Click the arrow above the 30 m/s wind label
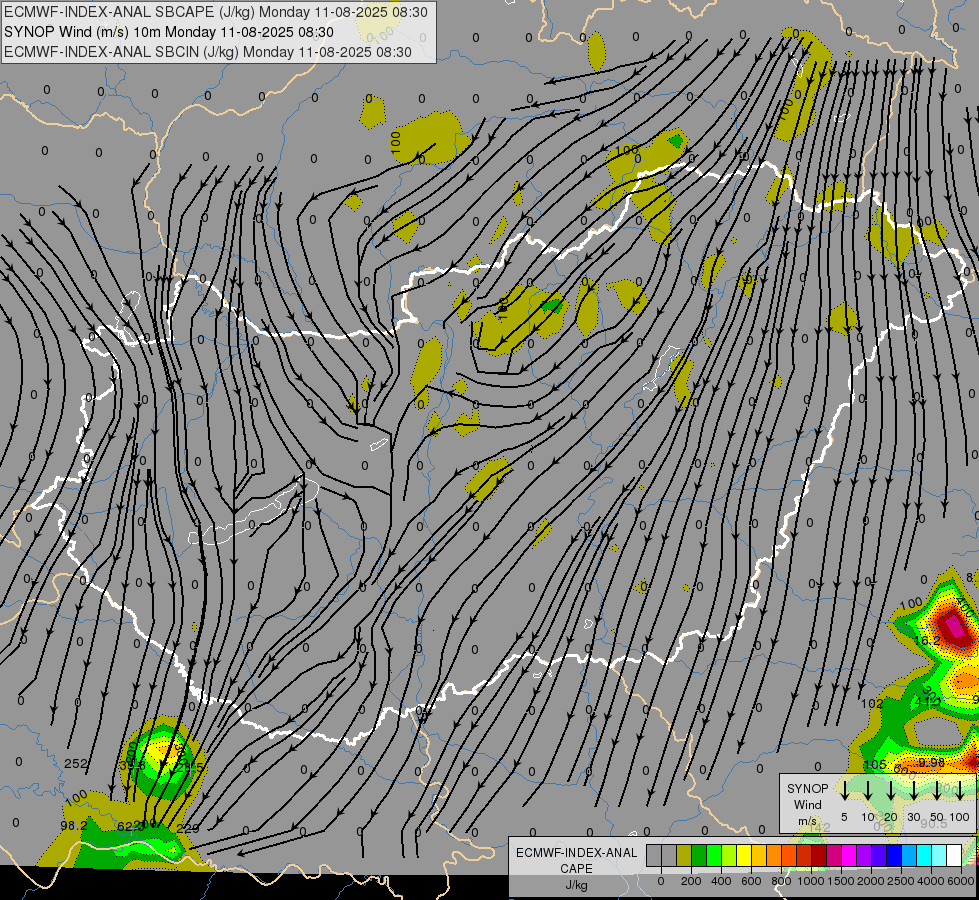 pos(913,790)
